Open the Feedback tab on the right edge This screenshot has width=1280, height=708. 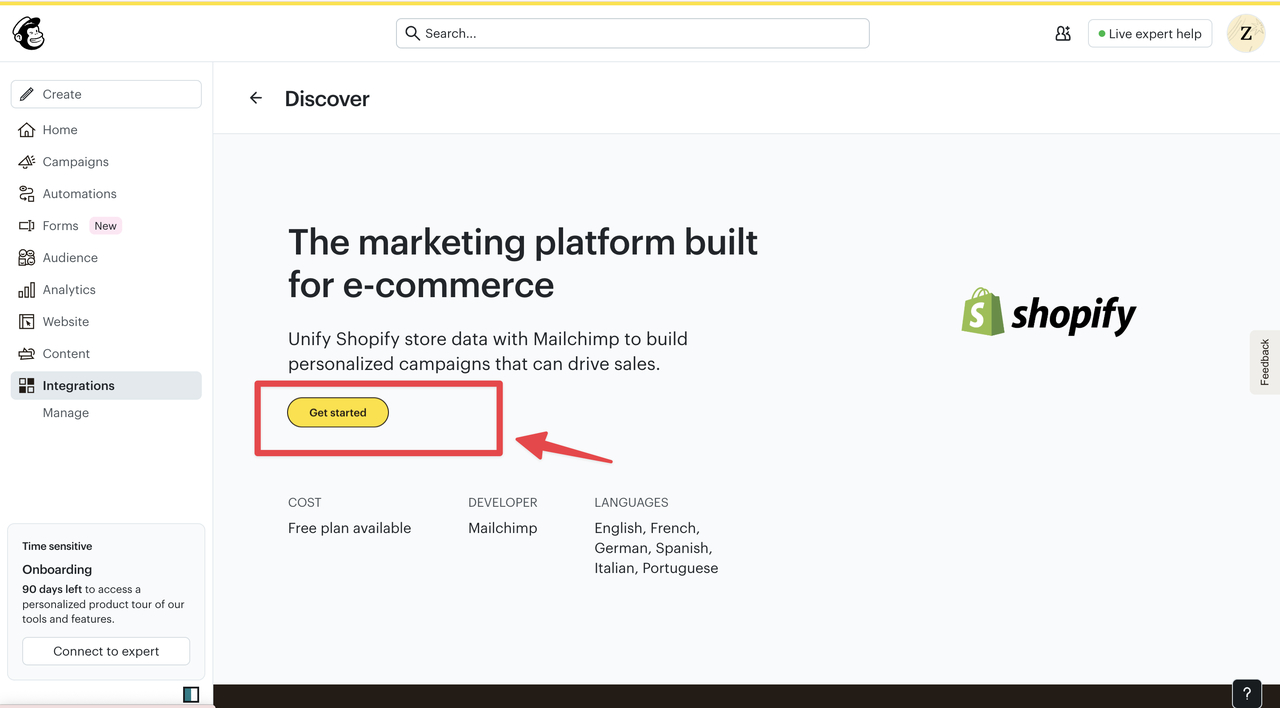1264,361
